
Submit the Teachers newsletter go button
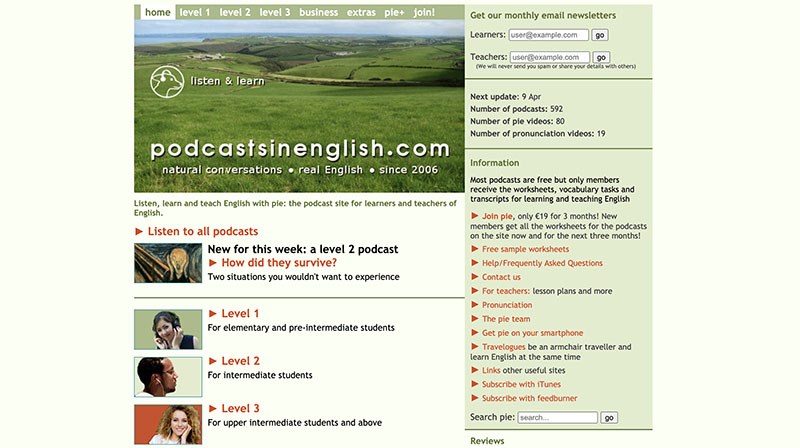coord(601,57)
